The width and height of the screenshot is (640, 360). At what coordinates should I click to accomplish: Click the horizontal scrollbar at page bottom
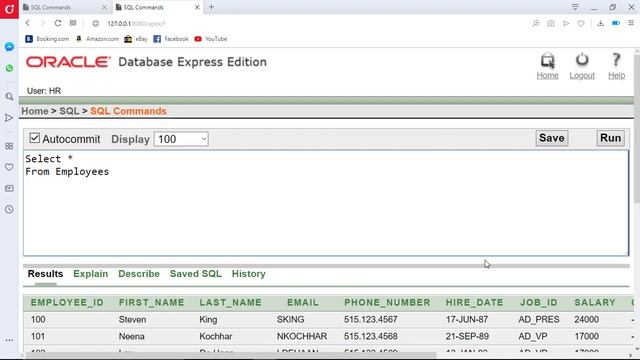point(231,356)
